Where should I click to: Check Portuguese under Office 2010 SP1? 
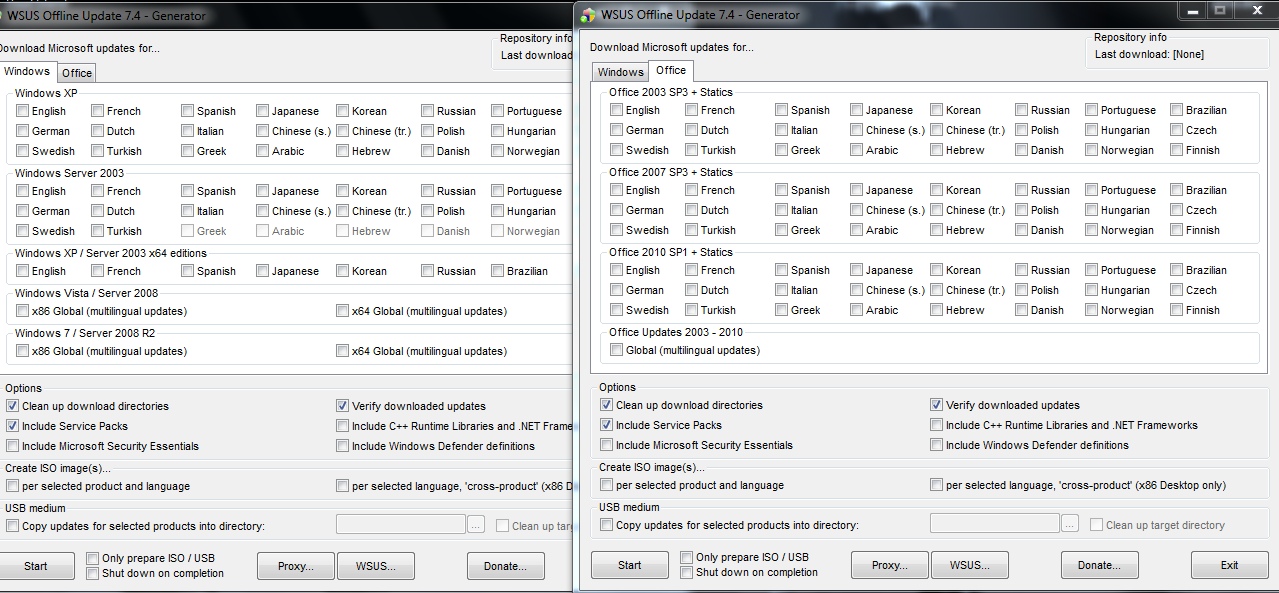click(x=1092, y=270)
